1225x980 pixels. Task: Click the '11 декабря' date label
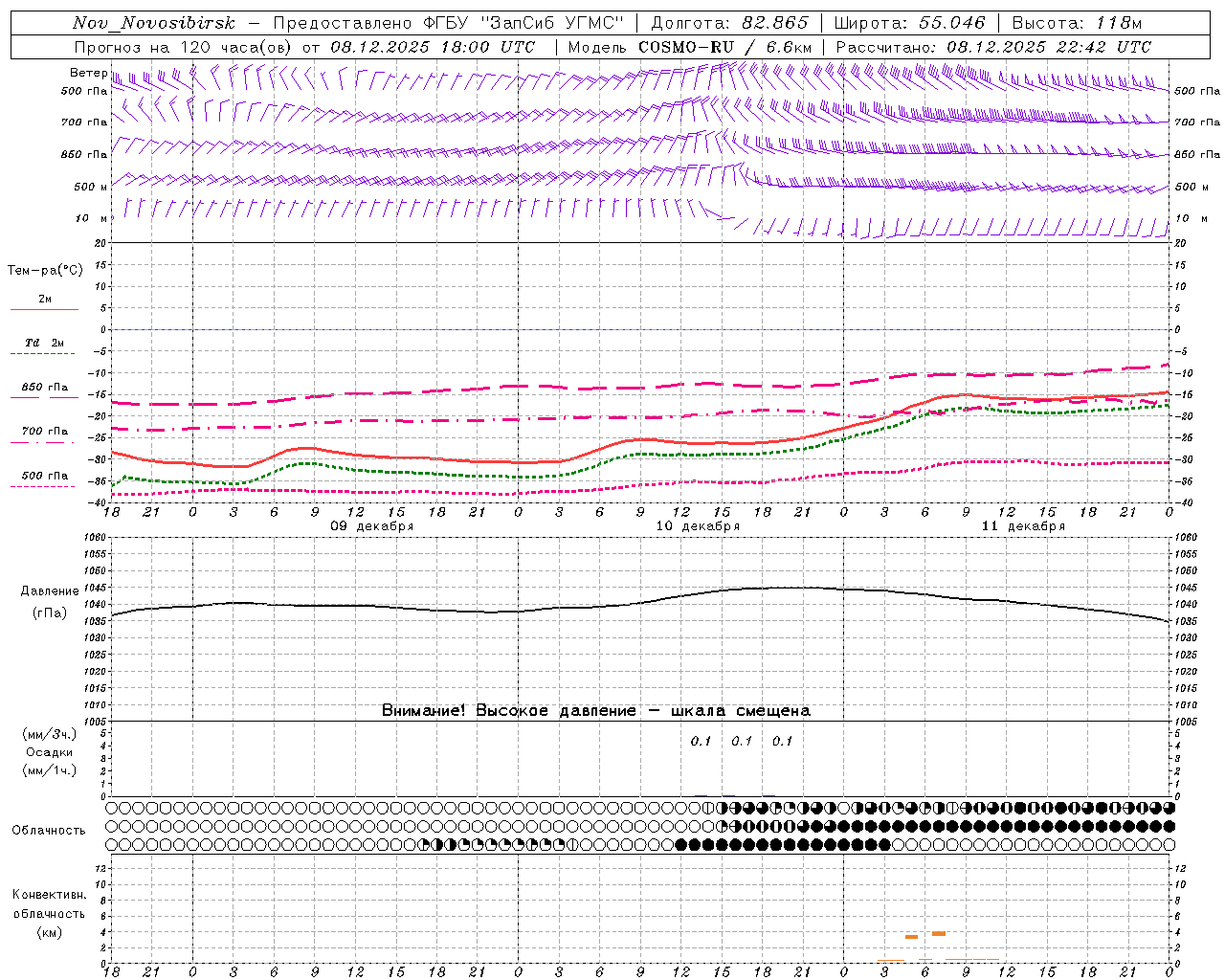[x=1023, y=526]
